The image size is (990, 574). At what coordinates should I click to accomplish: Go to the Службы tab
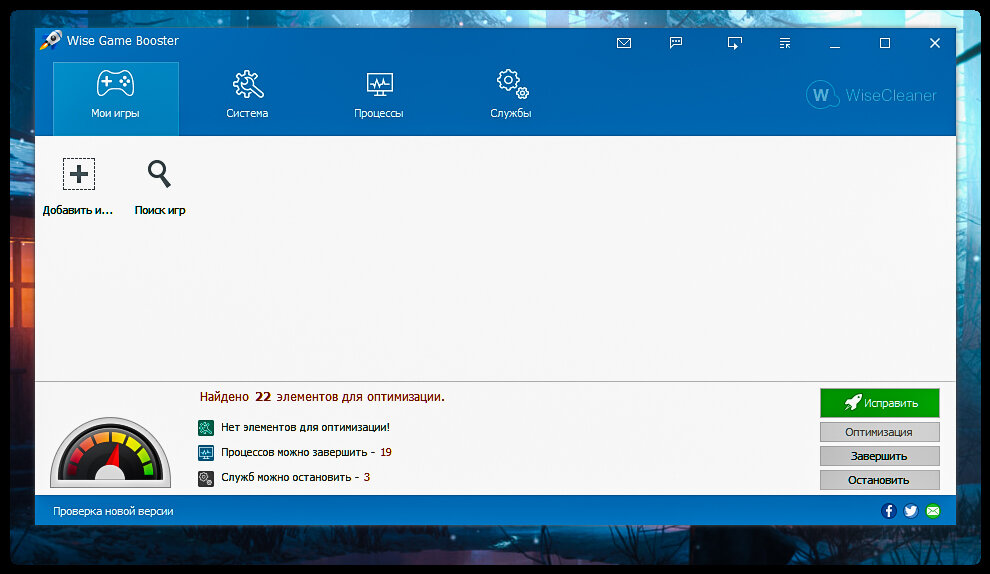(511, 96)
